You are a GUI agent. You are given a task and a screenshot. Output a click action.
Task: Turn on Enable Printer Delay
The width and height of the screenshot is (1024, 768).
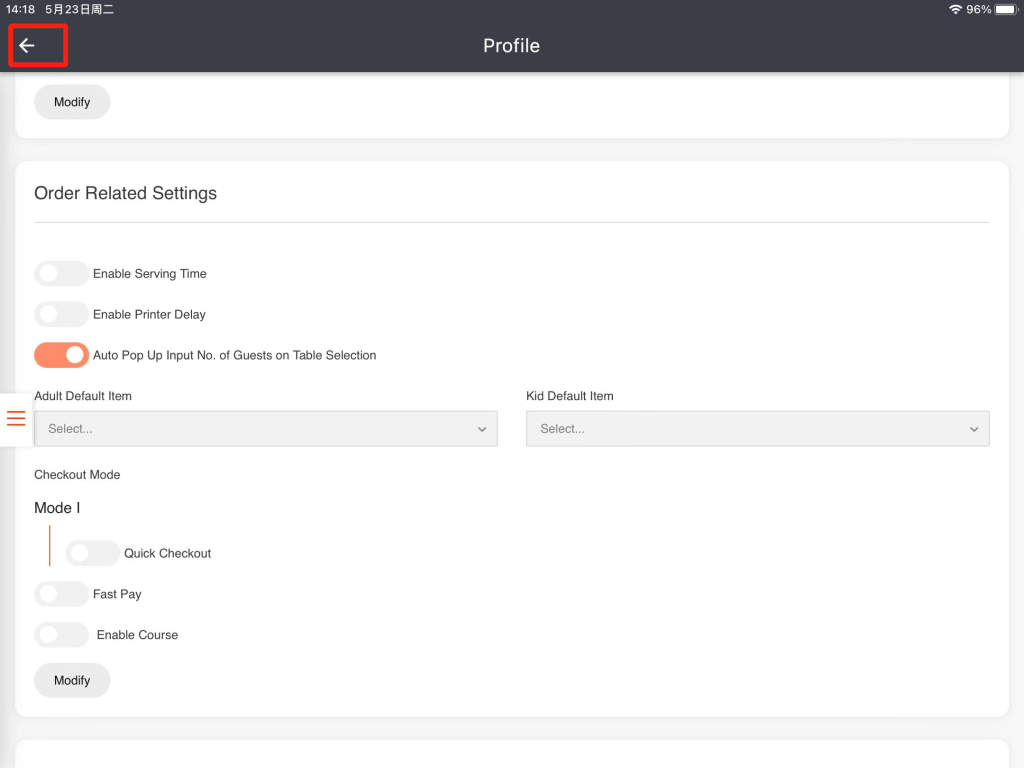61,315
